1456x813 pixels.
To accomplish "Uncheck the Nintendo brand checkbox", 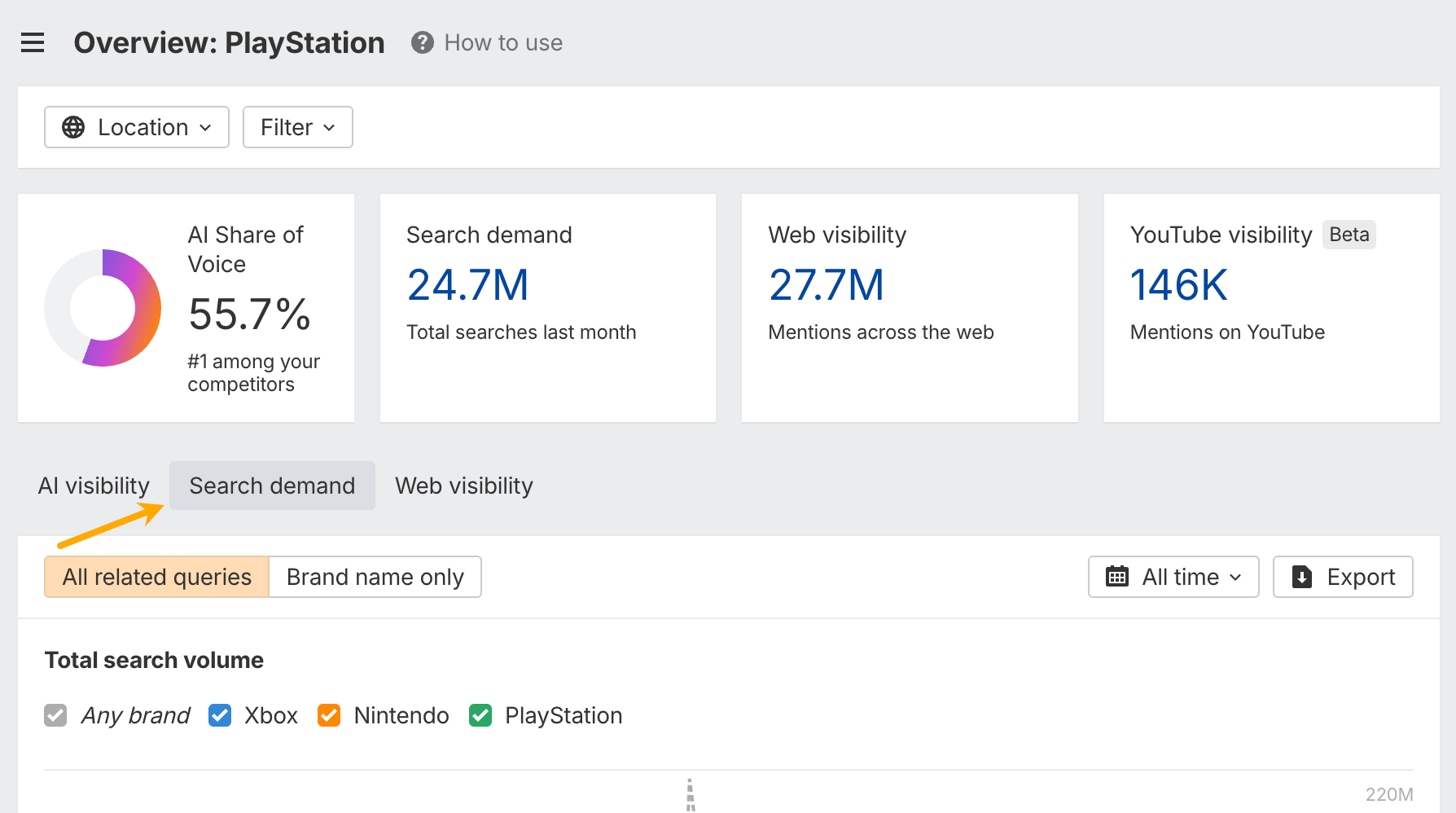I will click(x=329, y=715).
